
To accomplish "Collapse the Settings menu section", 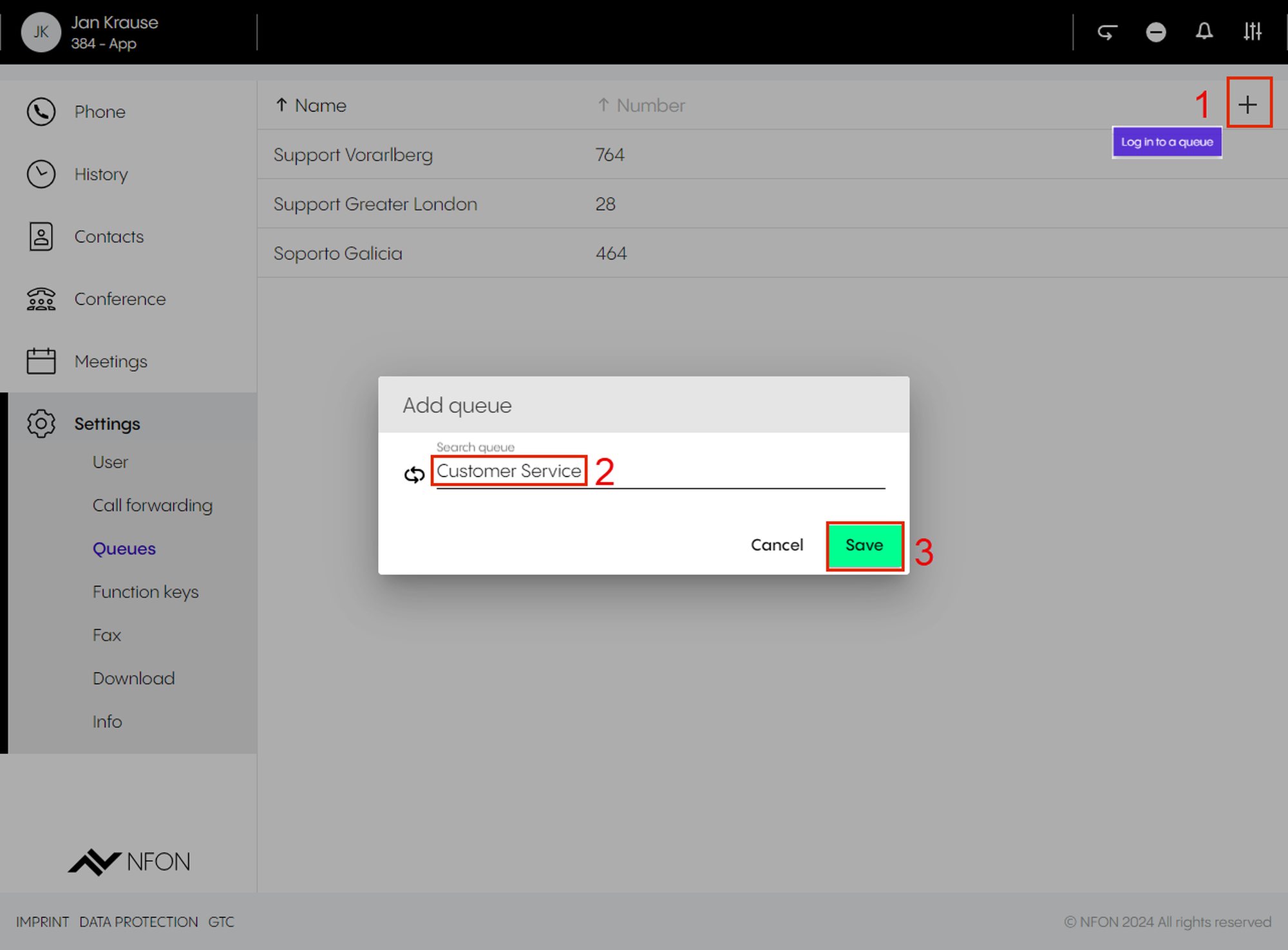I will (x=107, y=424).
